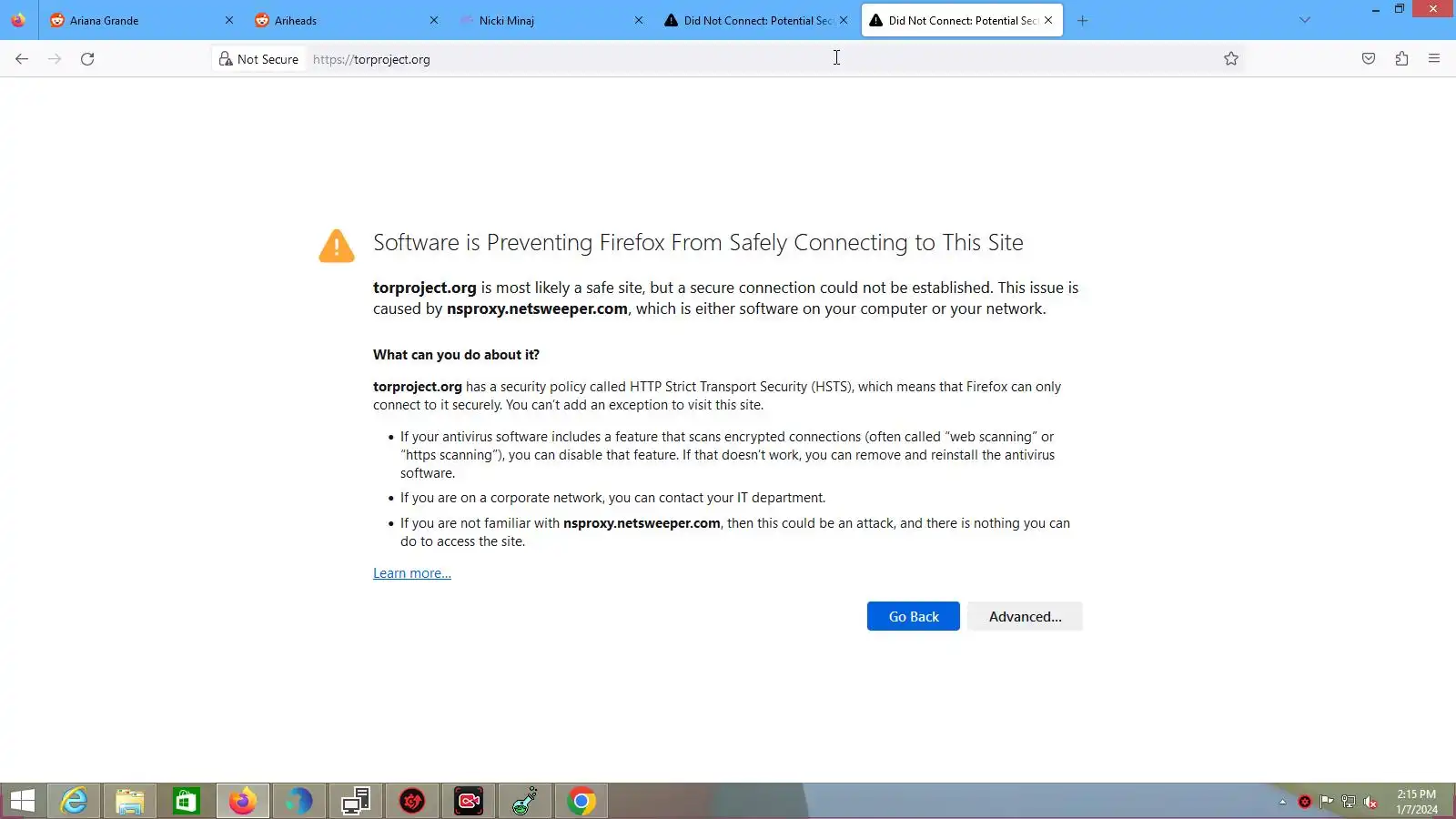Close the active Did Not Connect tab
Screen dimensions: 1456x819
click(1048, 20)
